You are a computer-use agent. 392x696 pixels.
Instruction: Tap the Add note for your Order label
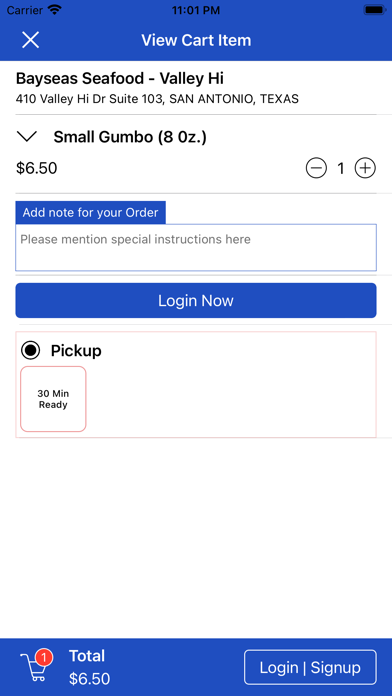coord(91,213)
